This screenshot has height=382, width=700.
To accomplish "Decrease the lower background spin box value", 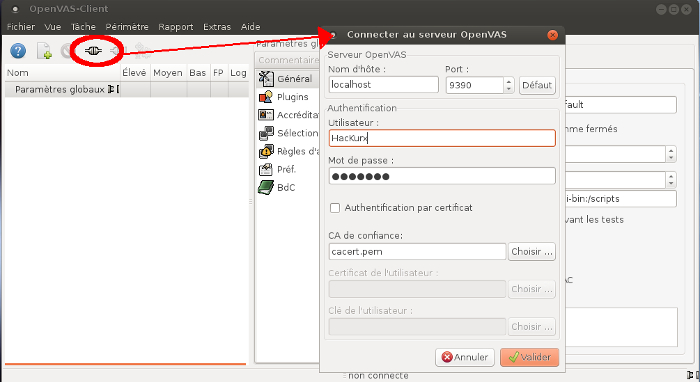I will (x=671, y=184).
